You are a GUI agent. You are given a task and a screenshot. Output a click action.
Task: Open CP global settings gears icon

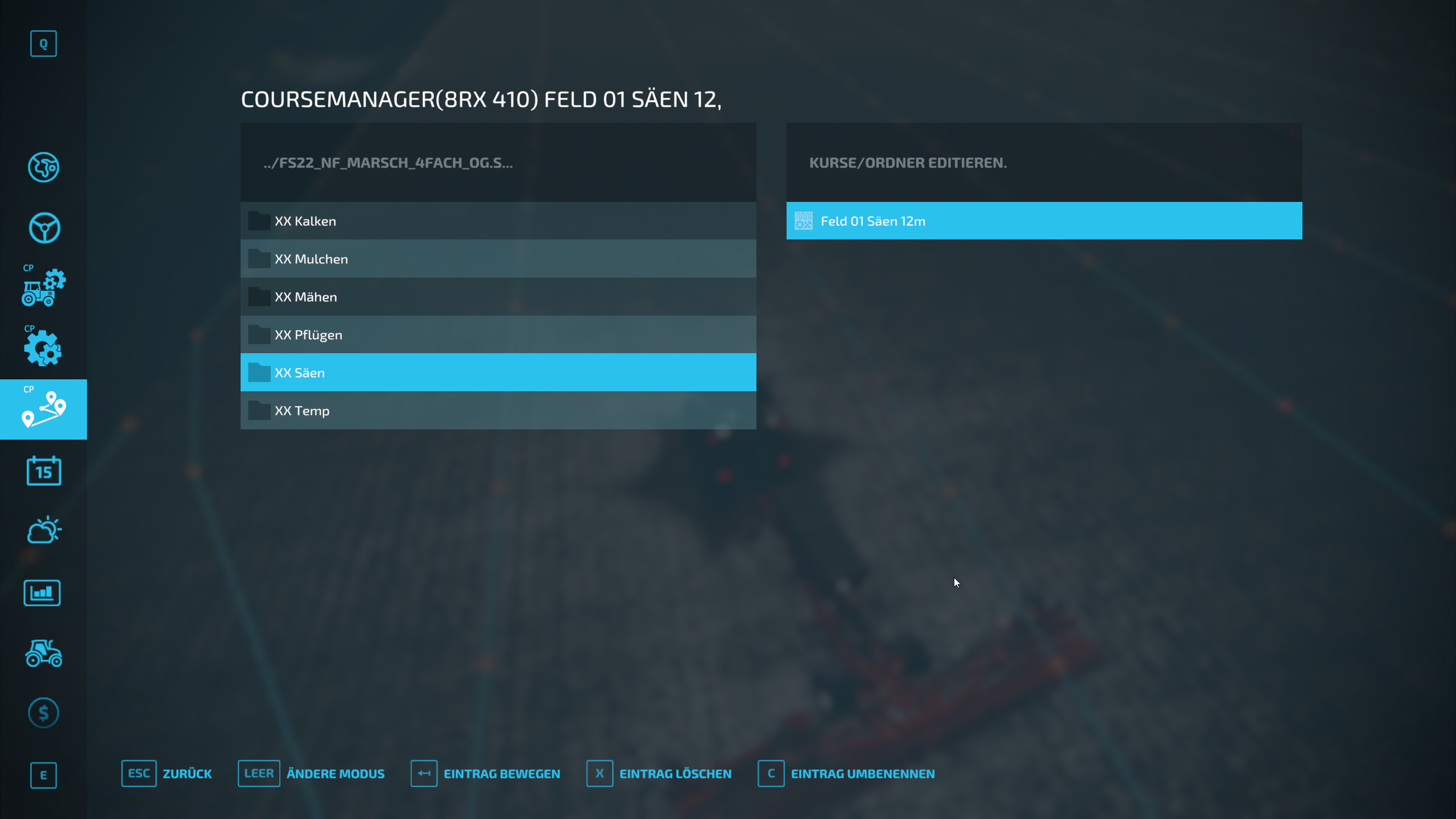point(43,348)
